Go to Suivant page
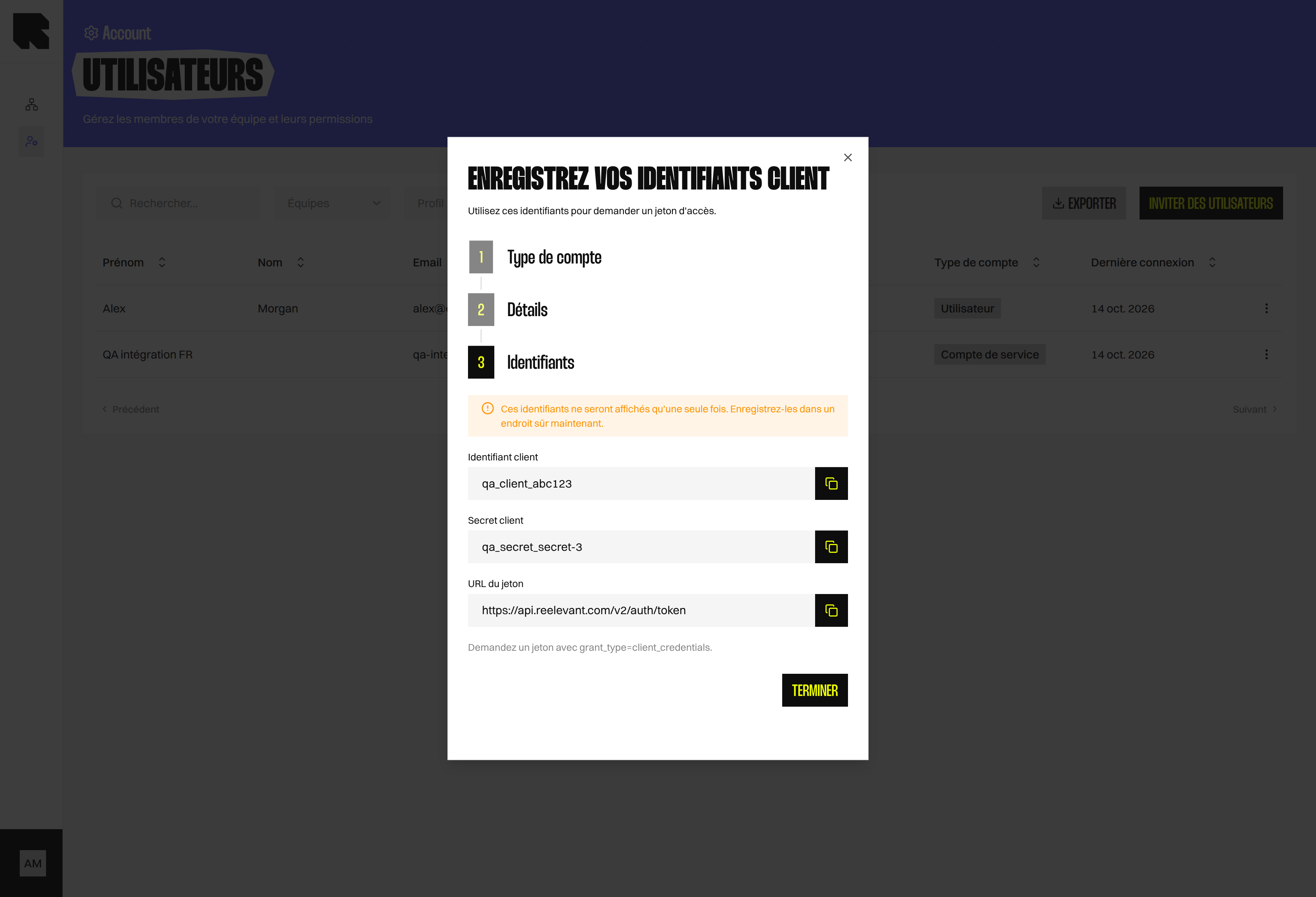Screen dimensions: 1316x897 tap(1254, 409)
